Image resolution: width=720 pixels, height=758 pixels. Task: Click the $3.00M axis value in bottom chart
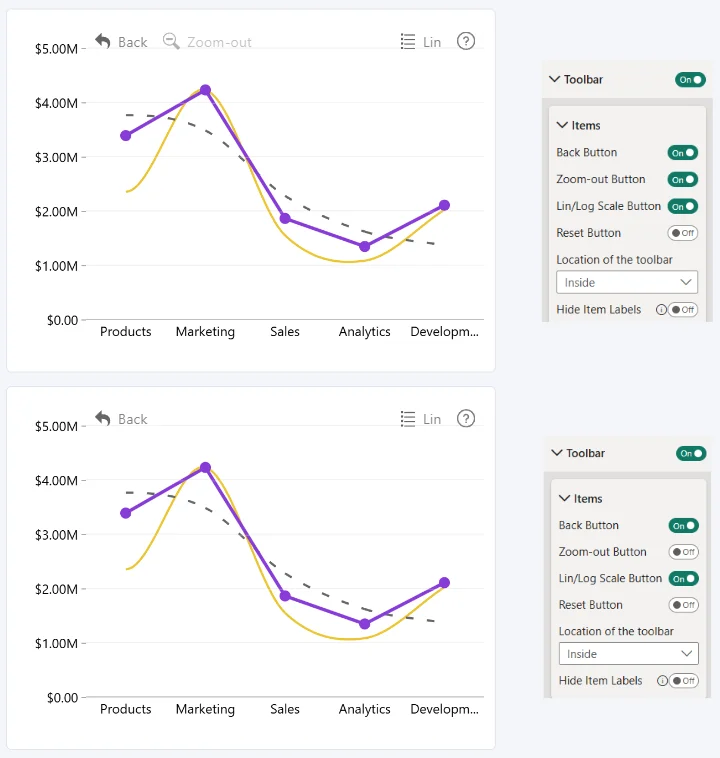[x=56, y=535]
